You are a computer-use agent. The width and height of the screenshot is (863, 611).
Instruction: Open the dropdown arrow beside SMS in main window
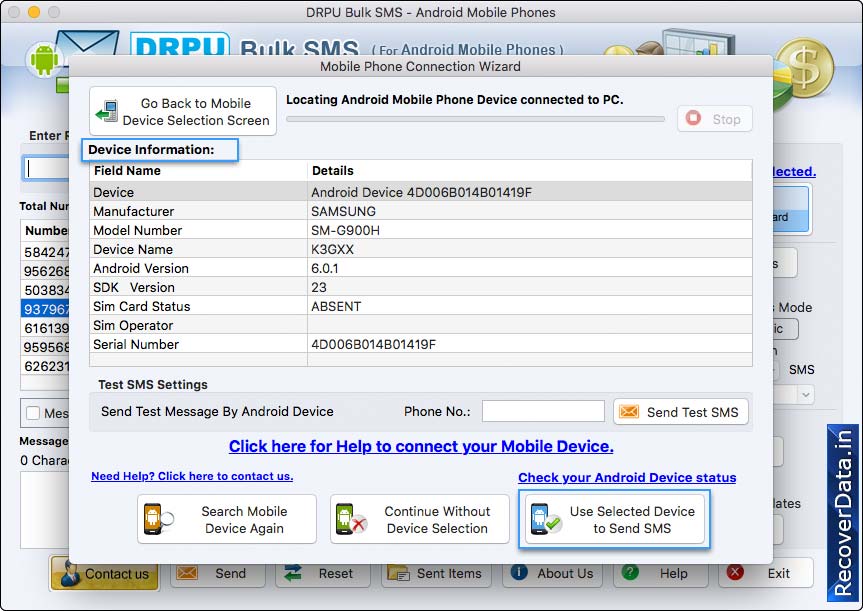click(x=806, y=394)
